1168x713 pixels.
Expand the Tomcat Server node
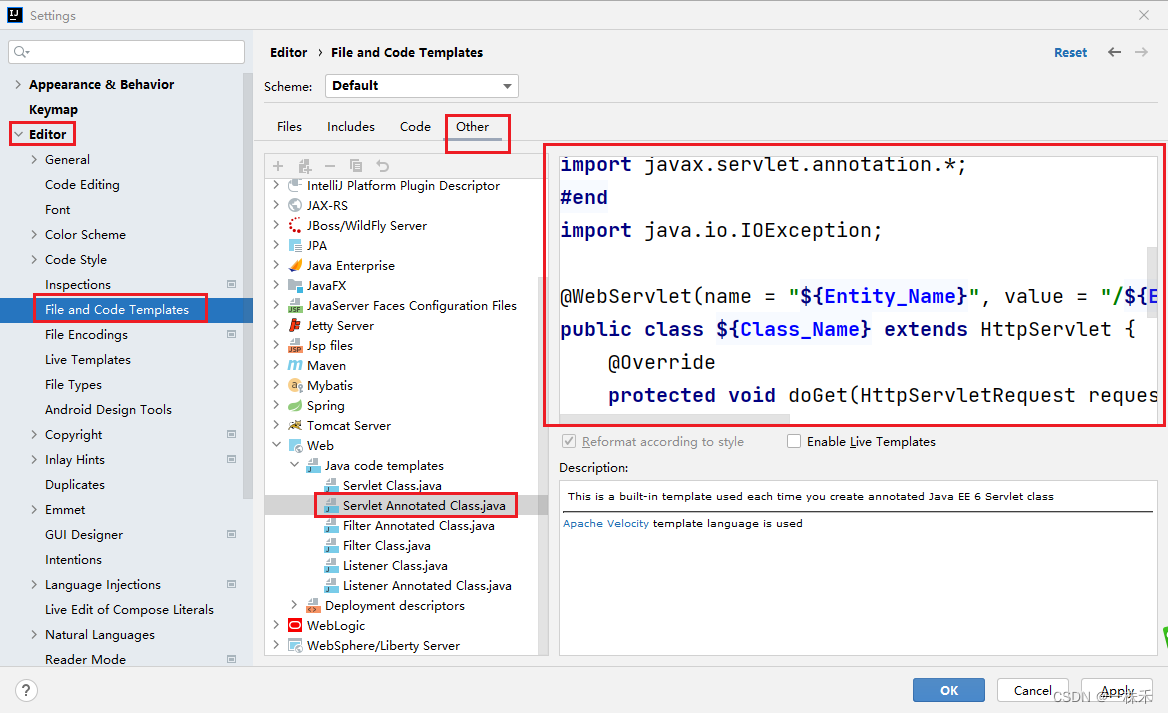[276, 425]
